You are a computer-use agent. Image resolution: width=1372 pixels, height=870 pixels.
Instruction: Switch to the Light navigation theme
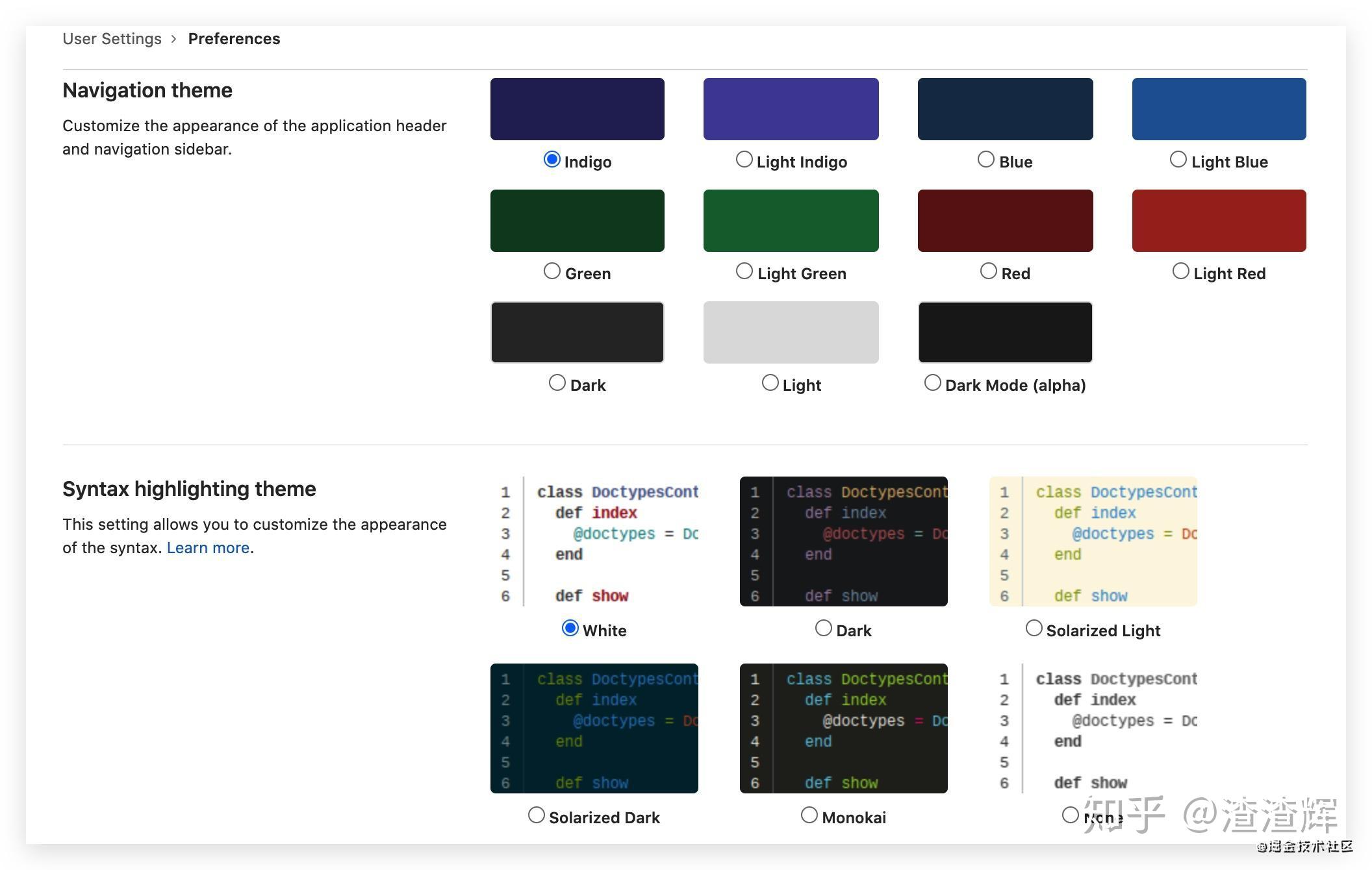click(771, 382)
